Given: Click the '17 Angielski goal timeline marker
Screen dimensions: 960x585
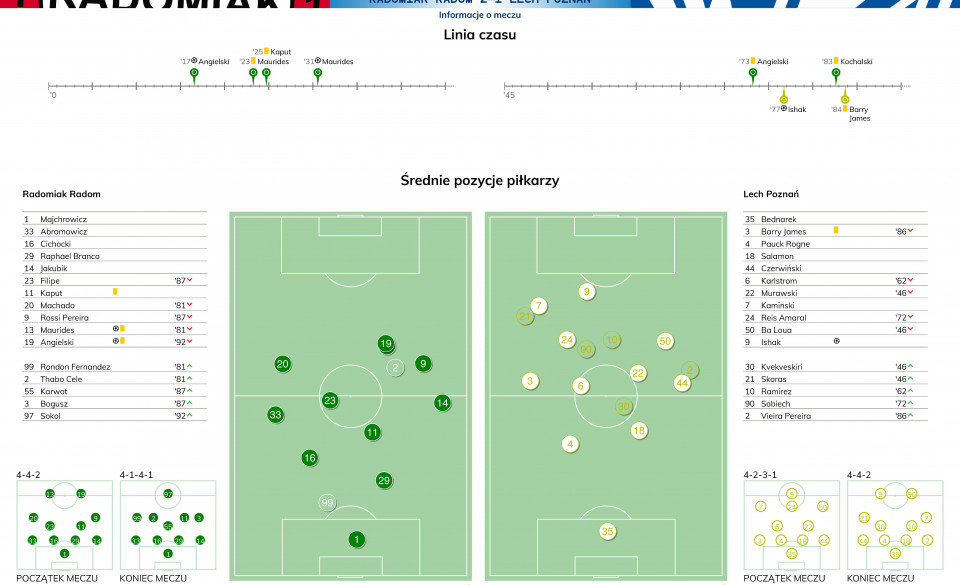Looking at the screenshot, I should tap(194, 75).
